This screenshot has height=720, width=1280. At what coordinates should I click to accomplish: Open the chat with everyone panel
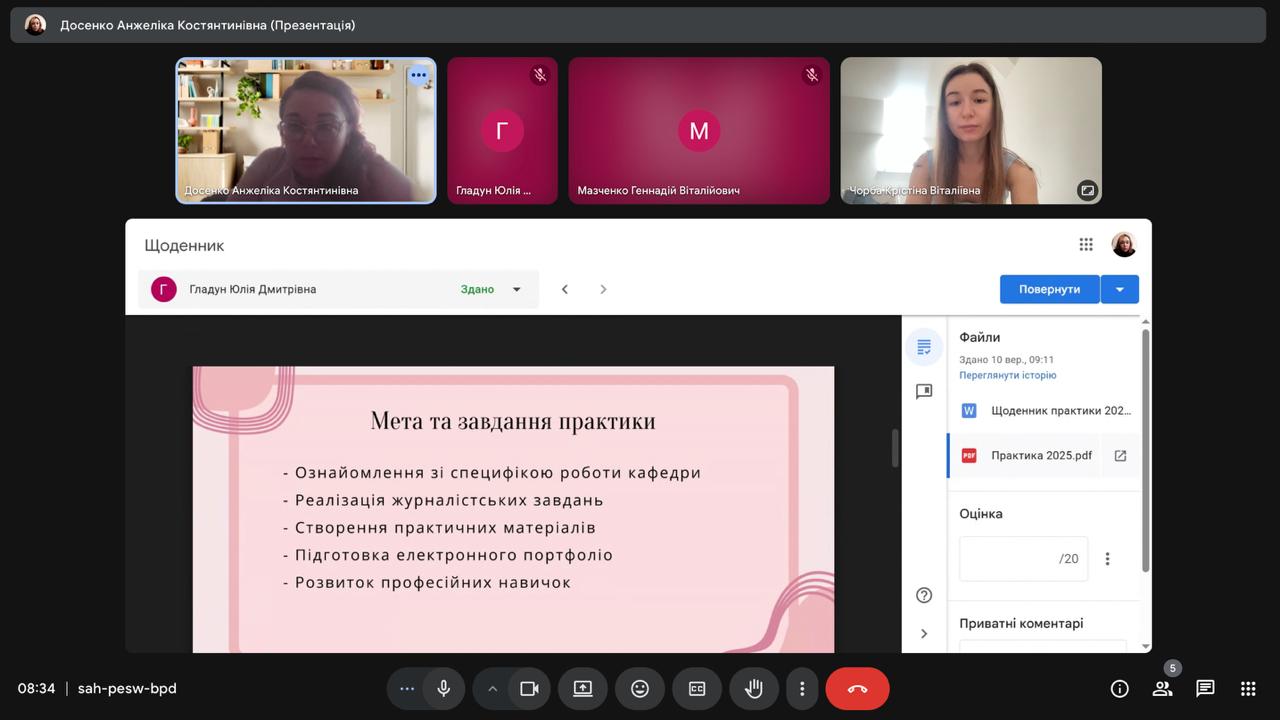point(1205,688)
